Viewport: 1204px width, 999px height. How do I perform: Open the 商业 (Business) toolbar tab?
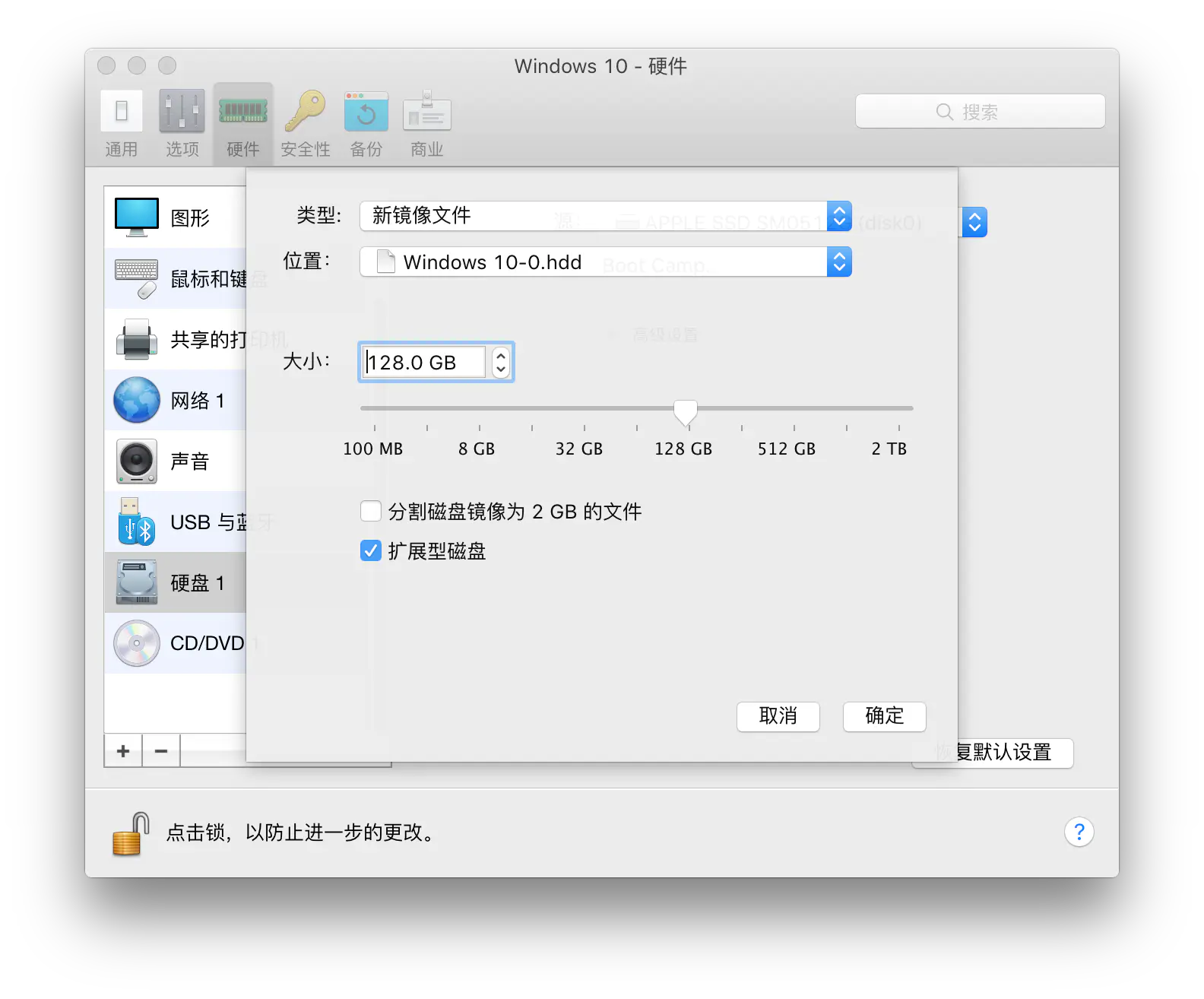(x=427, y=124)
